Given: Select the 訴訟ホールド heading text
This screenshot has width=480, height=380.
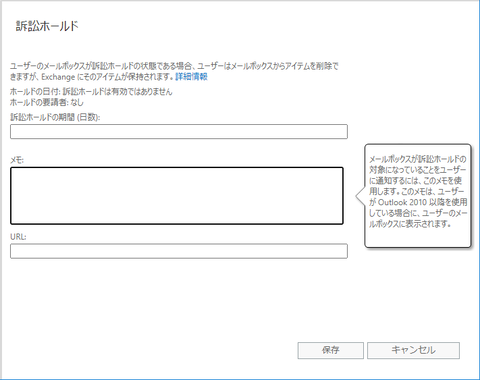Looking at the screenshot, I should (x=47, y=26).
